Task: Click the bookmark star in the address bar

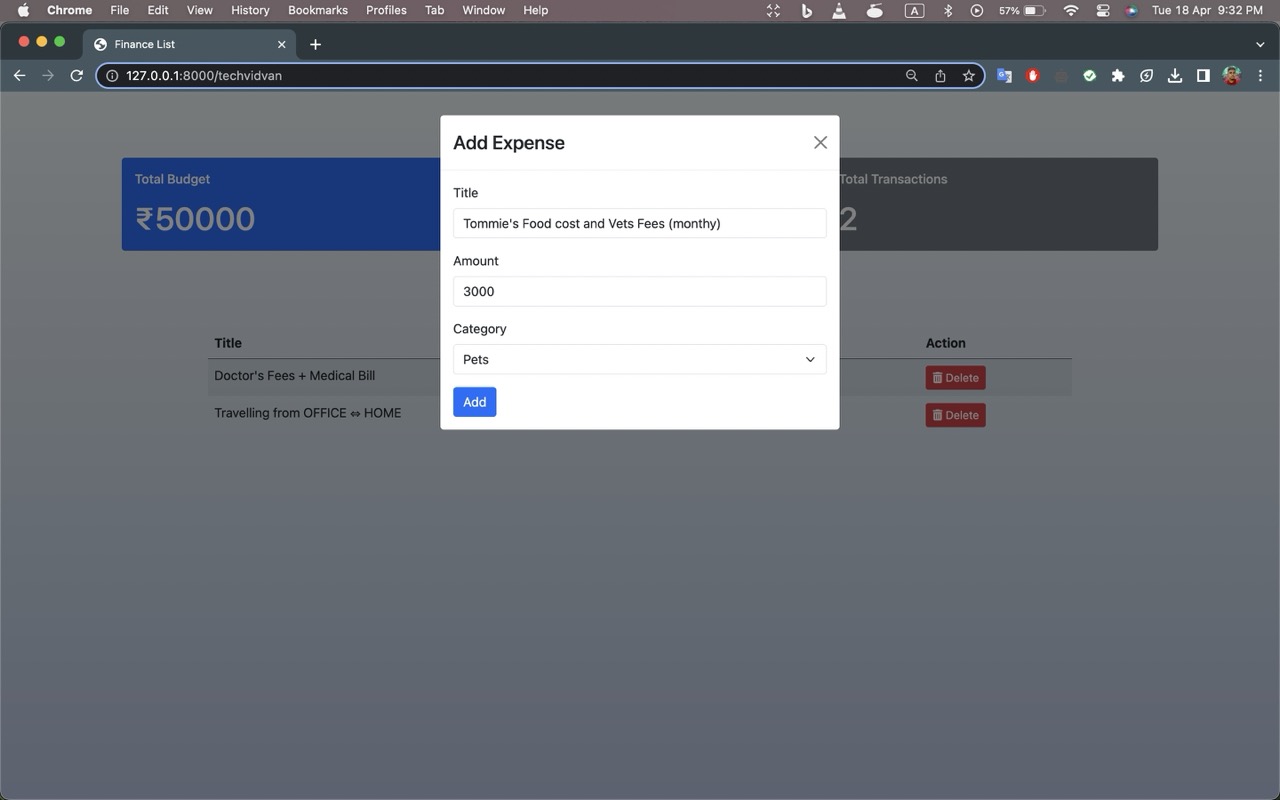Action: tap(968, 75)
